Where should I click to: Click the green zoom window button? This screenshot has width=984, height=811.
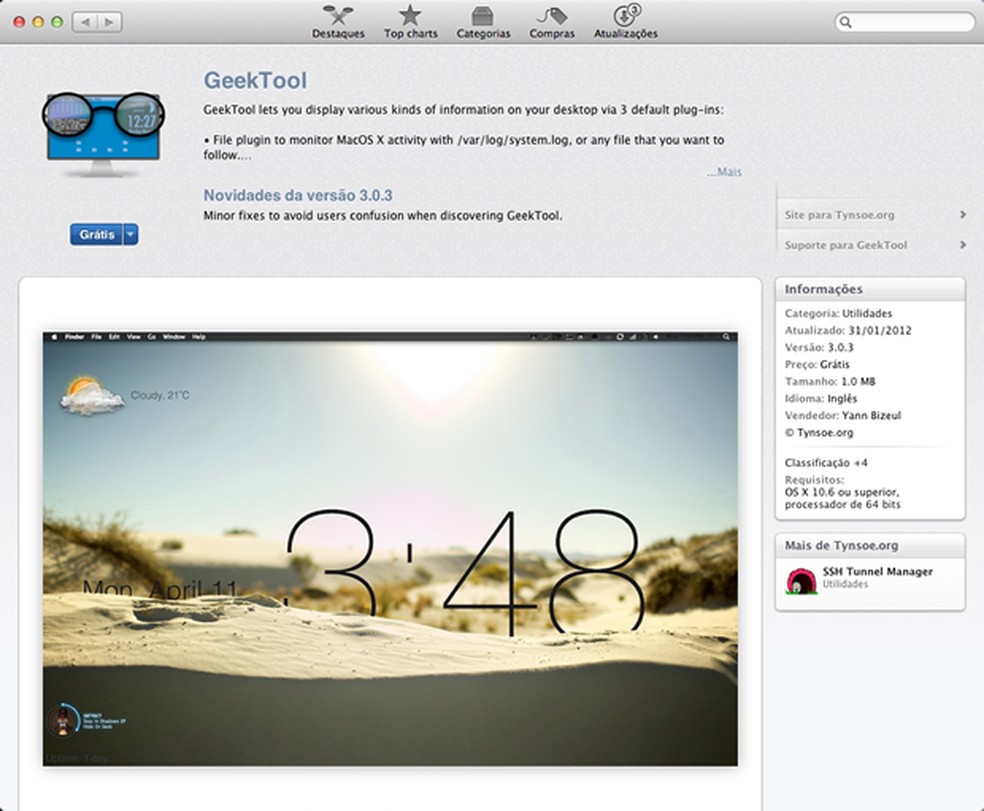pos(56,22)
